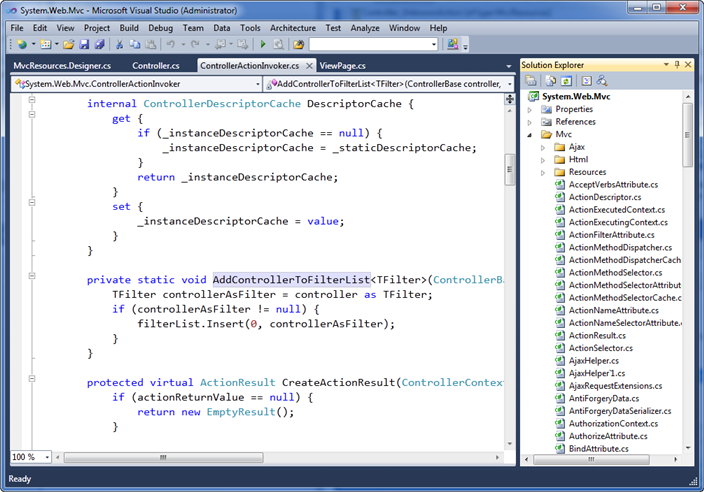Open Solution Explorer window position dropdown
This screenshot has height=492, width=704.
tap(666, 65)
